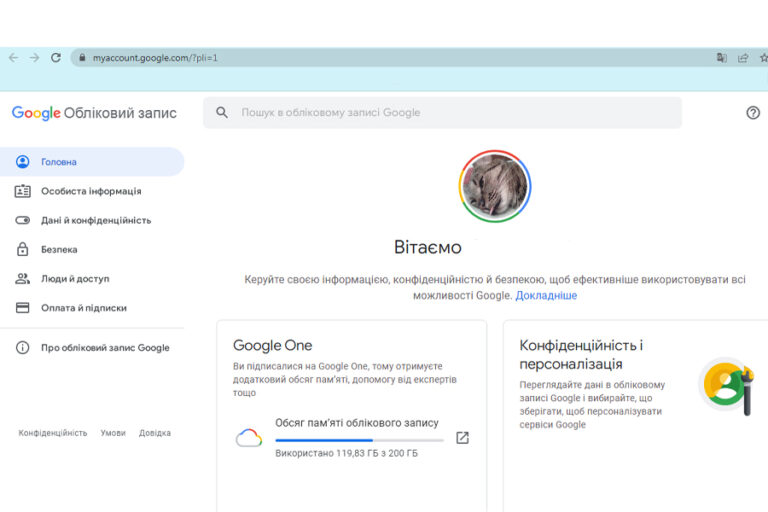Click the magnifier search icon
The height and width of the screenshot is (512, 768).
pos(222,113)
